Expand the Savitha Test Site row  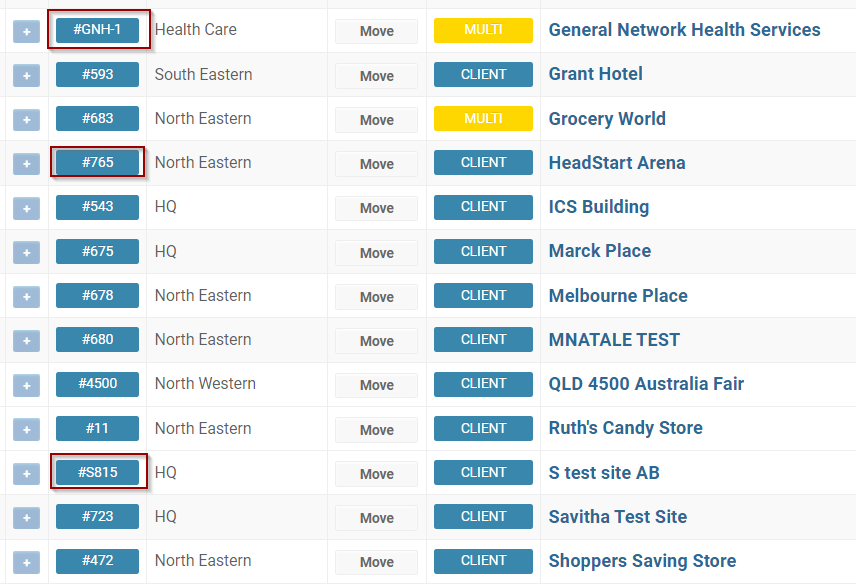[26, 518]
